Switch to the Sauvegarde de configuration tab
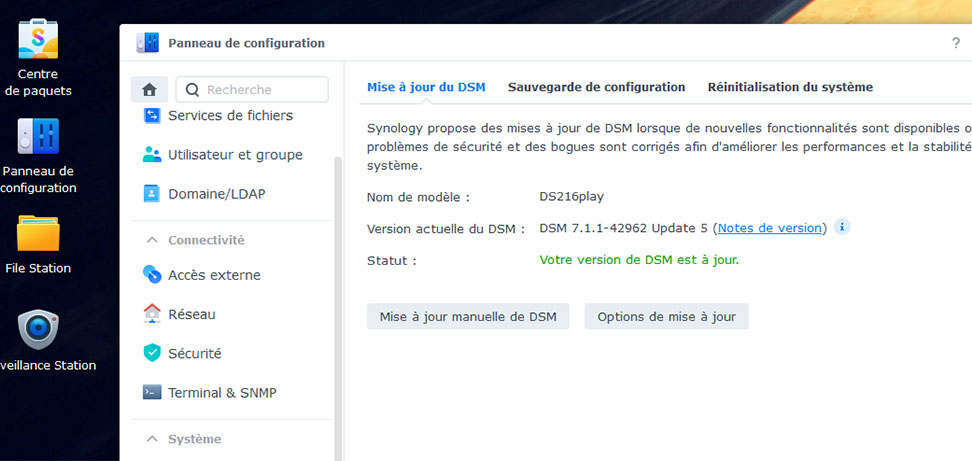 (x=596, y=87)
